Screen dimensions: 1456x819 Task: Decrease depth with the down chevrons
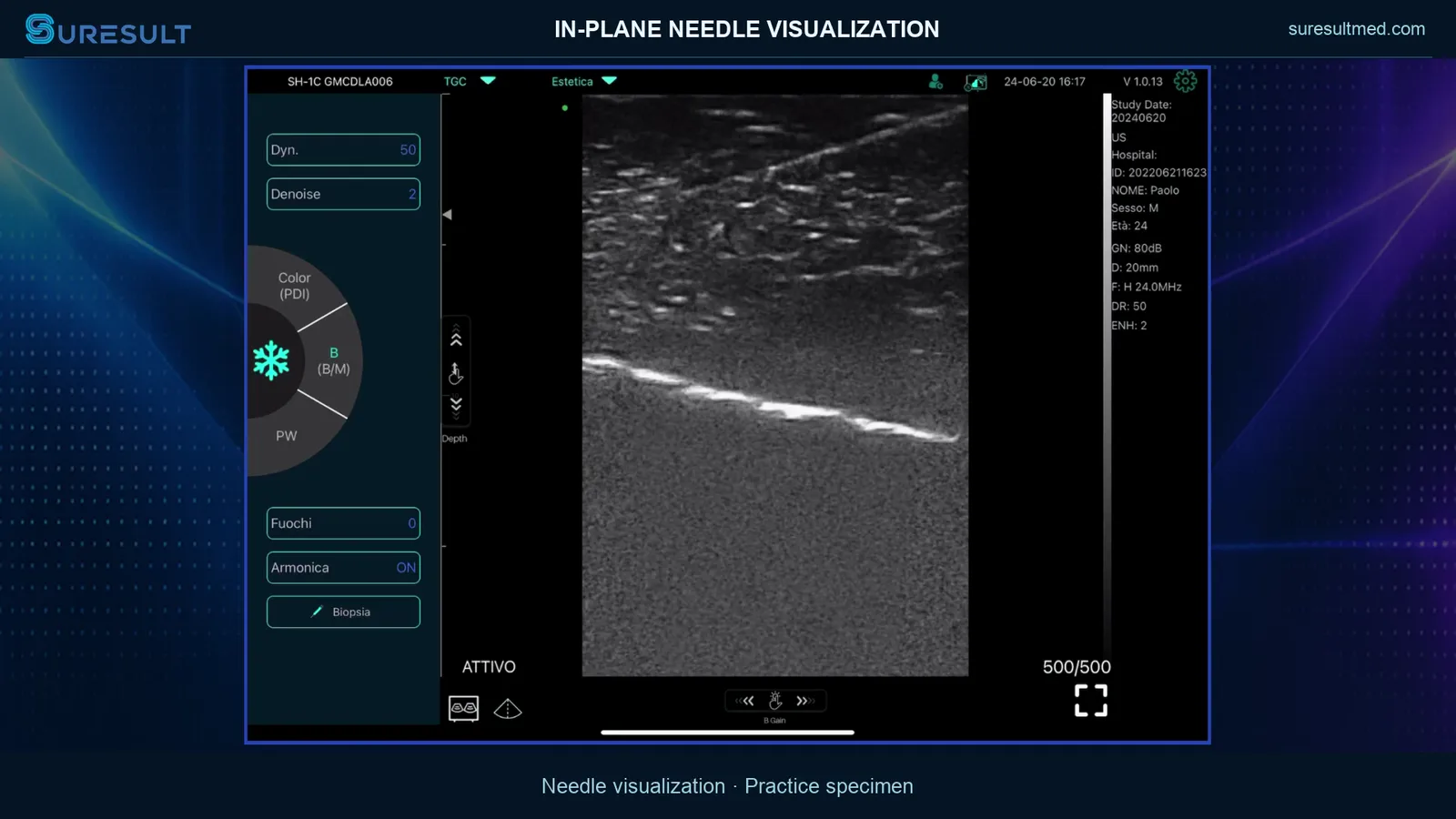pyautogui.click(x=456, y=407)
